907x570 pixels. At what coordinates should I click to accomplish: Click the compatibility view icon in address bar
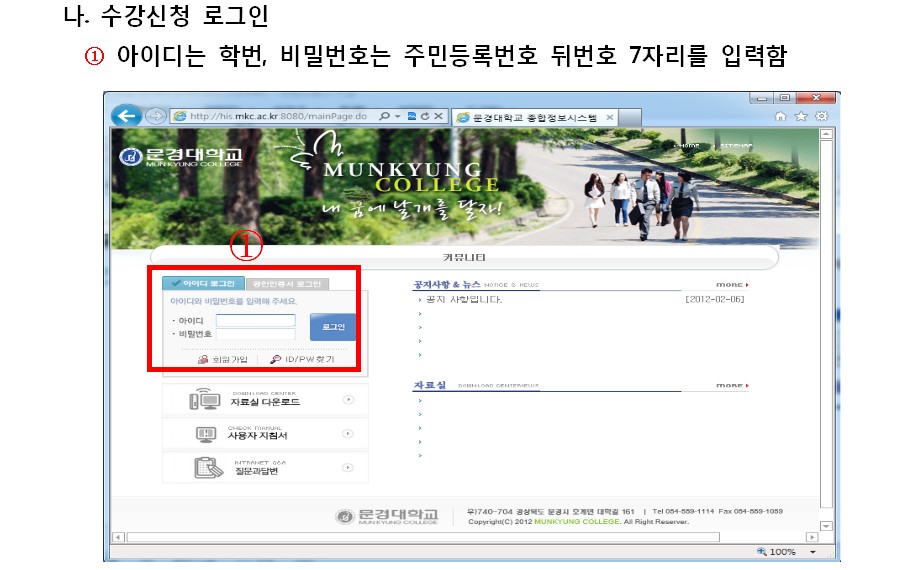412,116
